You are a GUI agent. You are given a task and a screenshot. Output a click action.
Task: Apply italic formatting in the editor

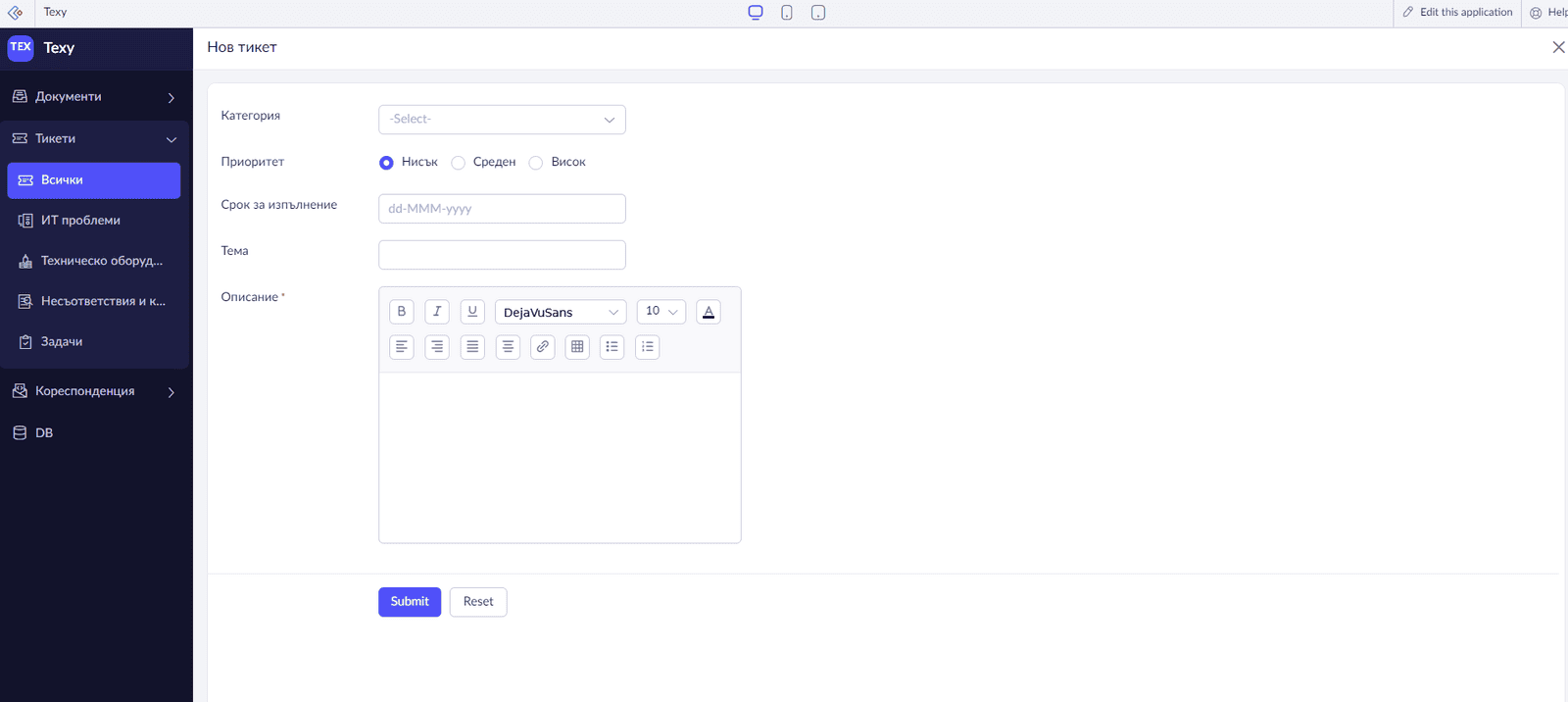tap(437, 312)
